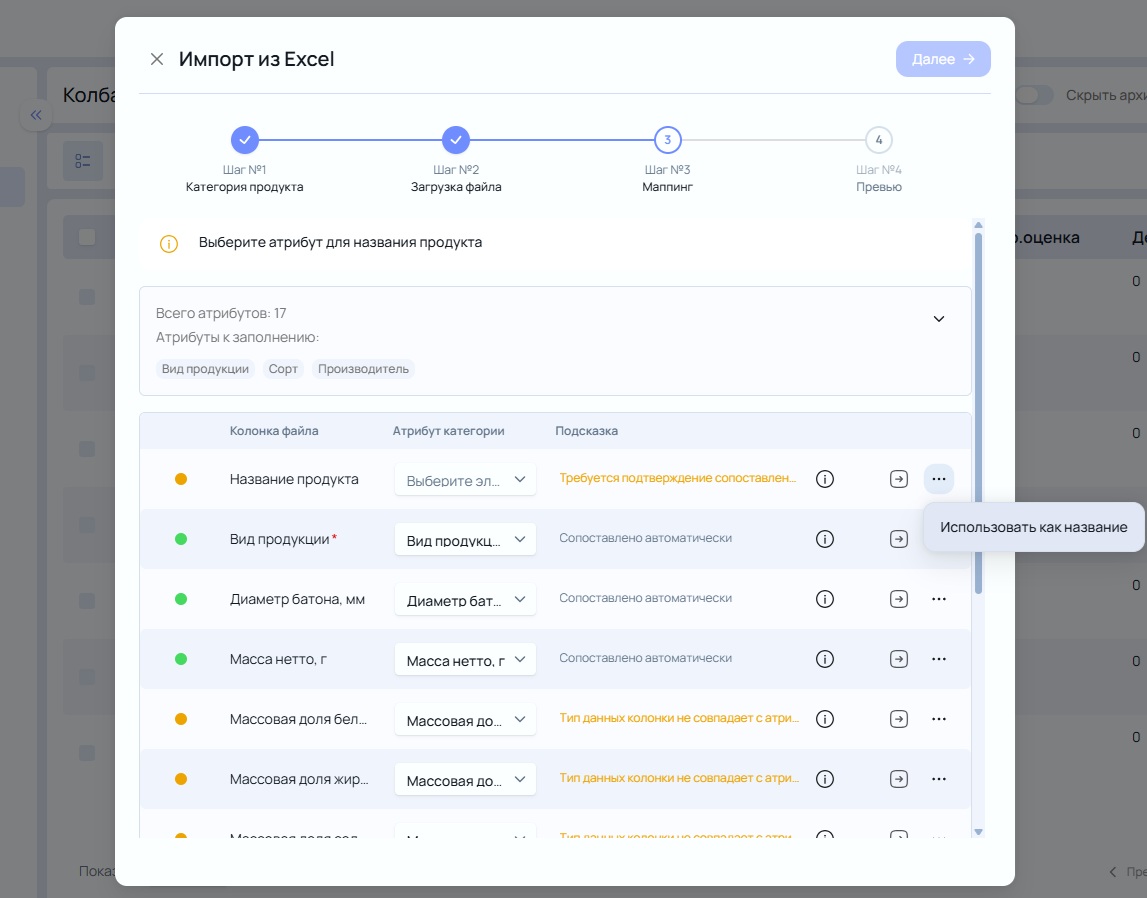This screenshot has width=1147, height=898.
Task: Click the Далее button
Action: (943, 59)
